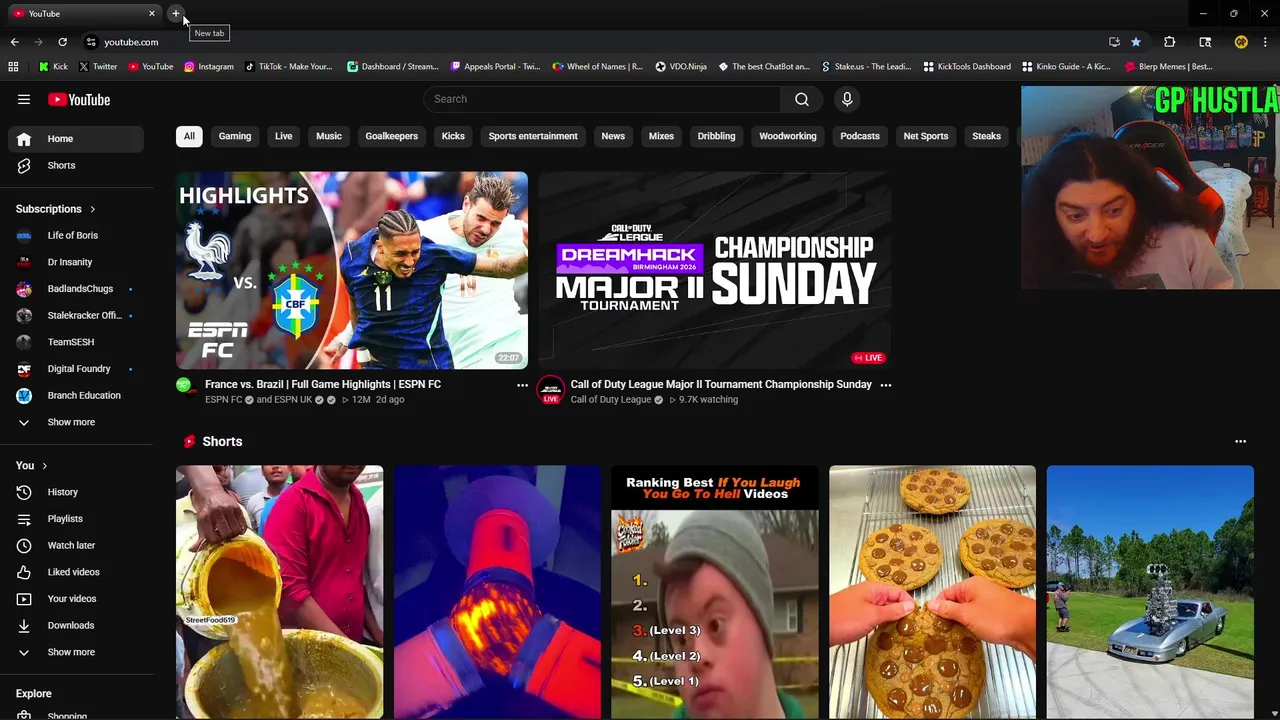This screenshot has height=720, width=1280.
Task: Open the Shorts shelf options menu
Action: (x=1240, y=441)
